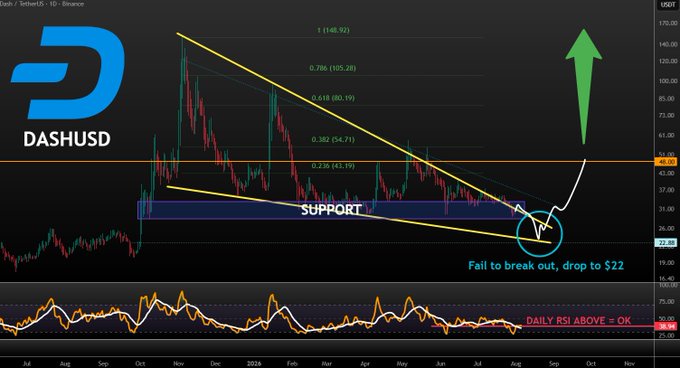Click the 43.00 price axis label
Viewport: 680px width, 368px height.
coord(668,173)
